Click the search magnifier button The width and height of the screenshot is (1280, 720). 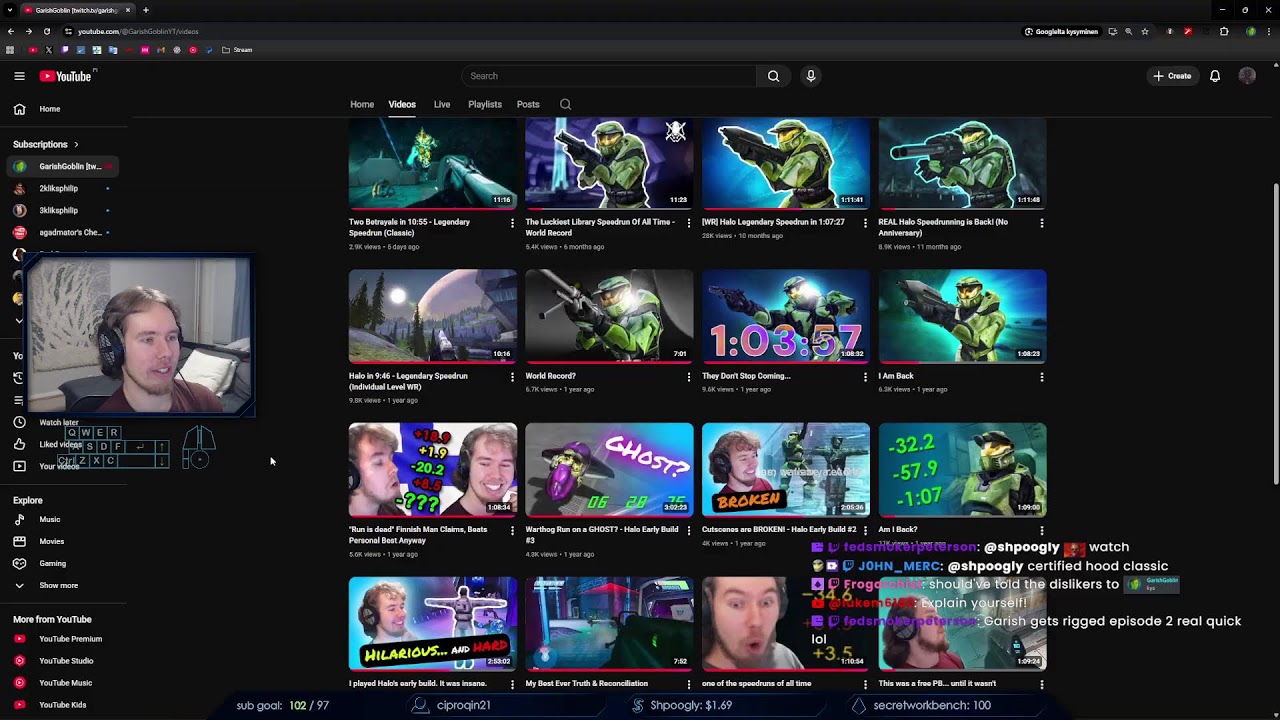pyautogui.click(x=773, y=76)
